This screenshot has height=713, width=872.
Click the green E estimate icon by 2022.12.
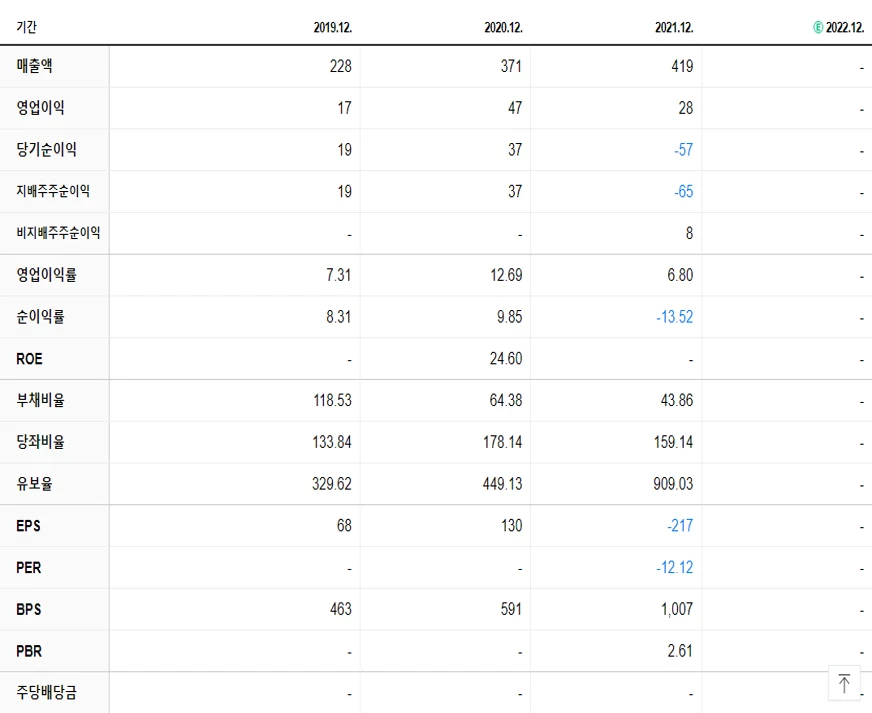tap(818, 27)
